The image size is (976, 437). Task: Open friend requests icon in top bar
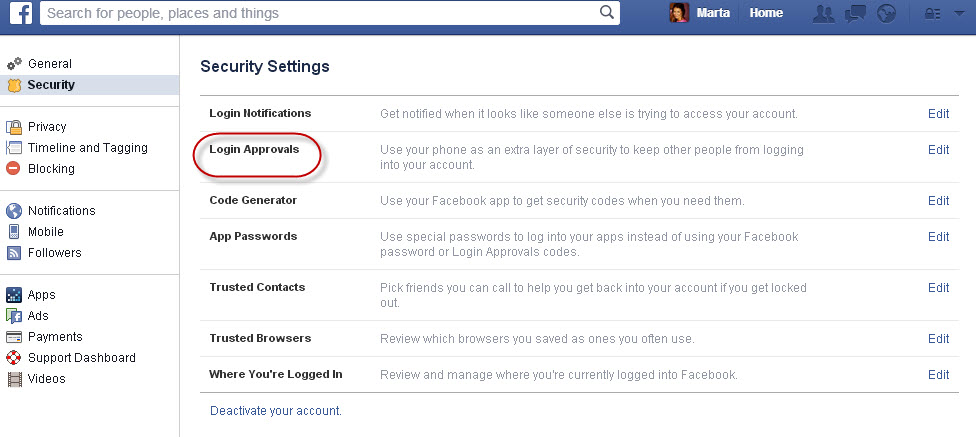pyautogui.click(x=824, y=13)
